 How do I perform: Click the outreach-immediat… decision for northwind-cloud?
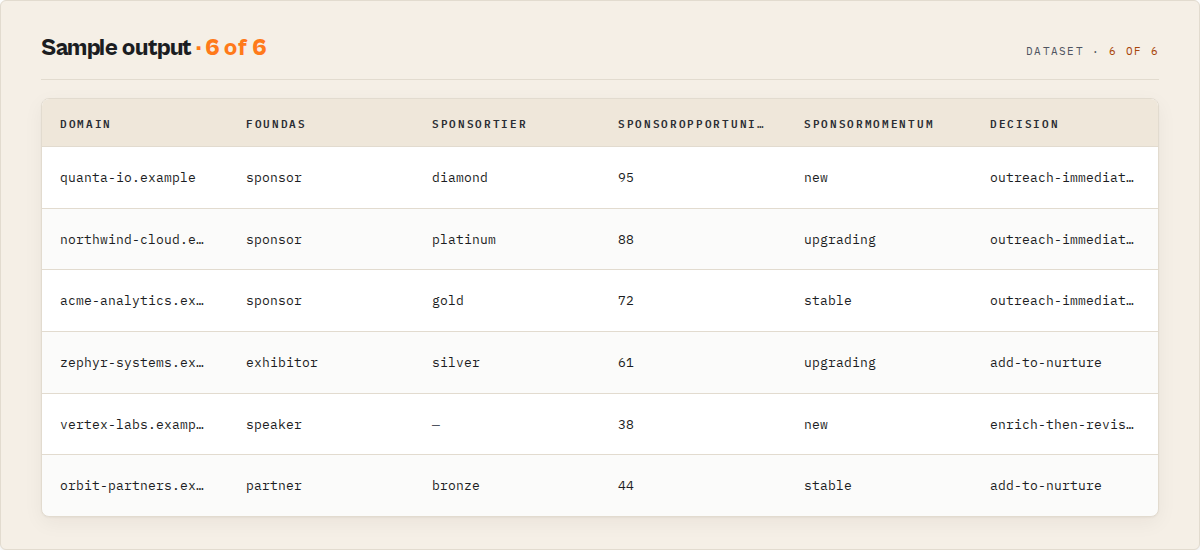(x=1062, y=240)
